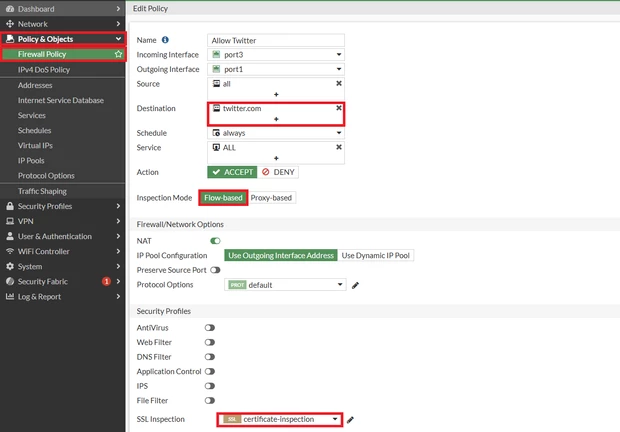Click the port1 interface icon

216,69
